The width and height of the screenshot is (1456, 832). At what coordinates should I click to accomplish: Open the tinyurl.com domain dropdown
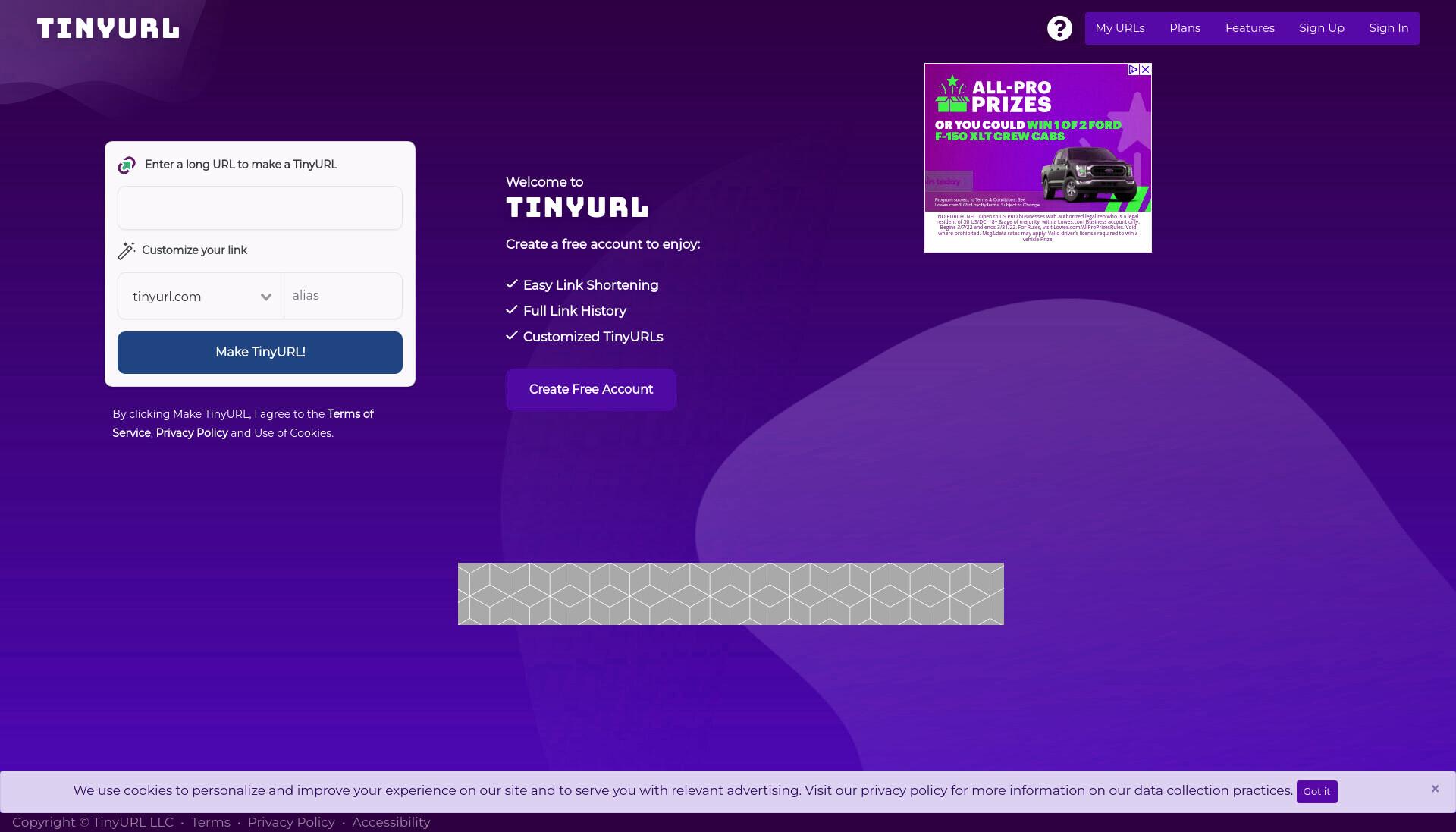pyautogui.click(x=201, y=296)
